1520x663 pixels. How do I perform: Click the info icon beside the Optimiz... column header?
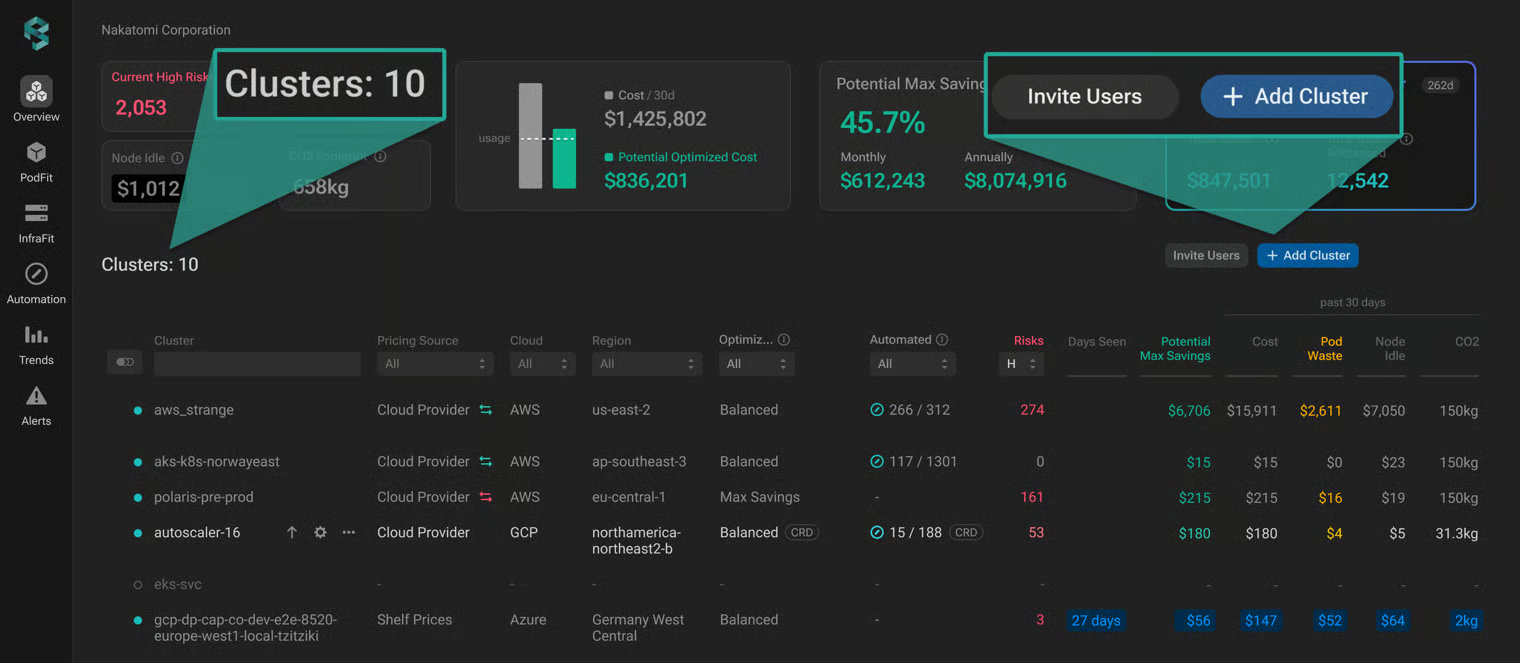(784, 340)
